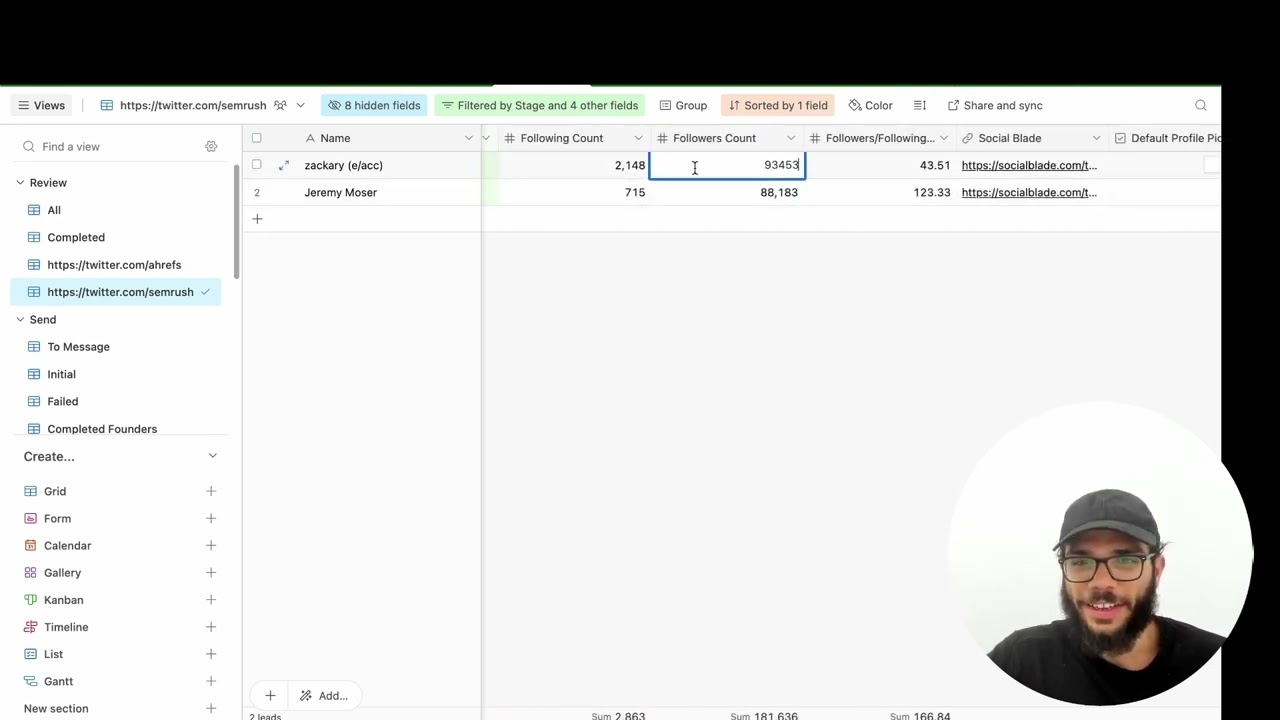This screenshot has width=1280, height=720.
Task: Click the row height icon
Action: pyautogui.click(x=920, y=105)
